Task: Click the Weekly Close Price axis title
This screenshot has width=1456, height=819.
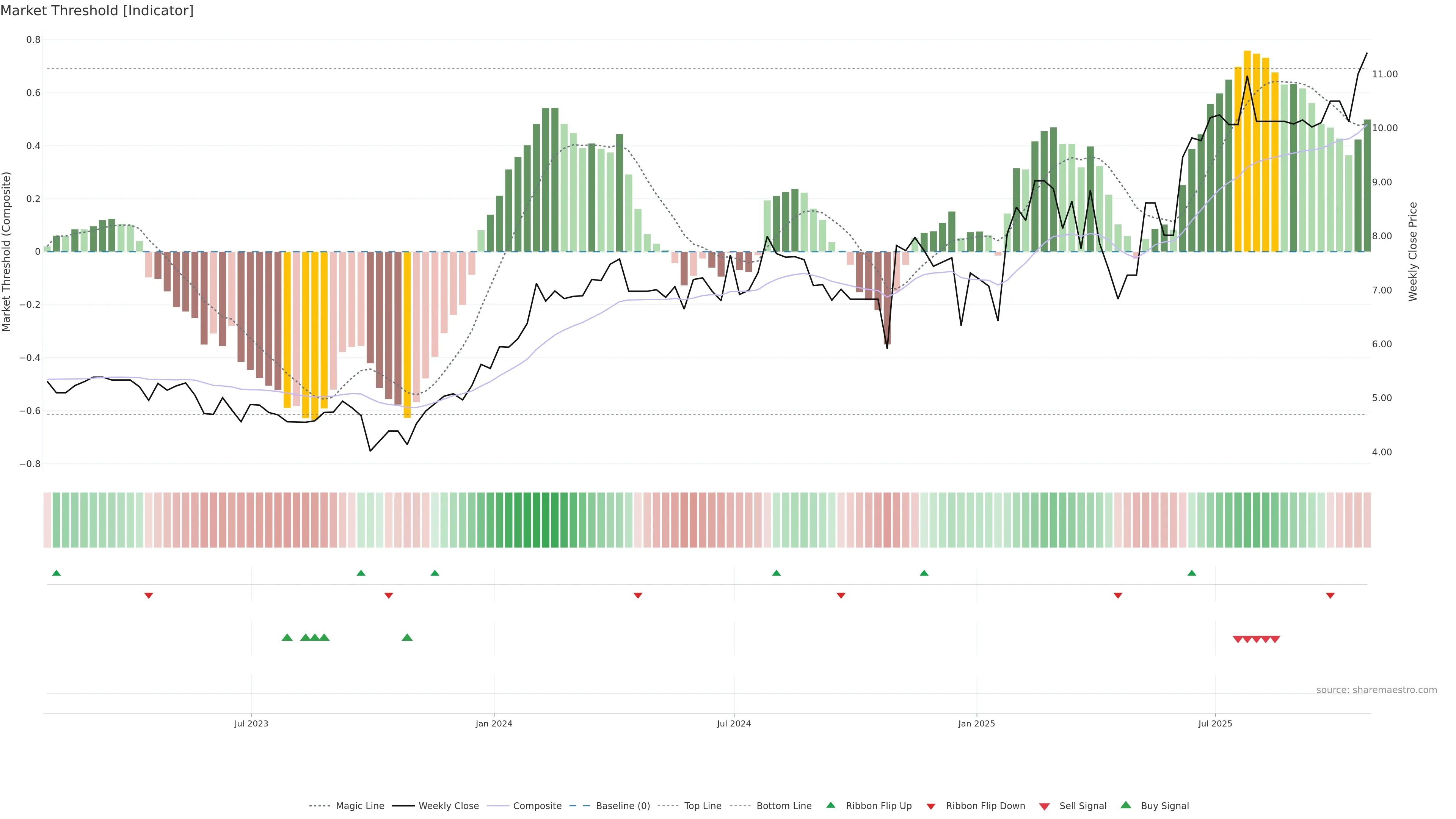Action: (1412, 251)
